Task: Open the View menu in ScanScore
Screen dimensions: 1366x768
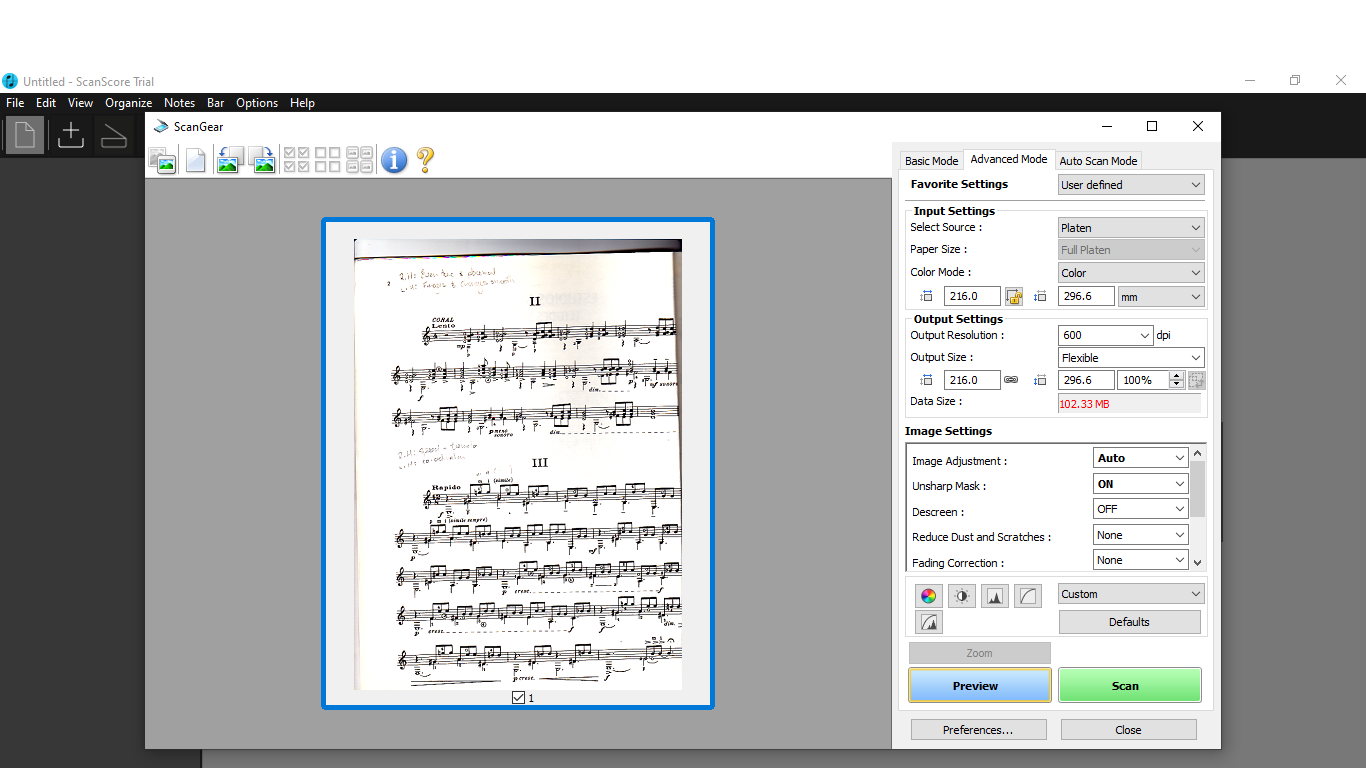Action: coord(81,103)
